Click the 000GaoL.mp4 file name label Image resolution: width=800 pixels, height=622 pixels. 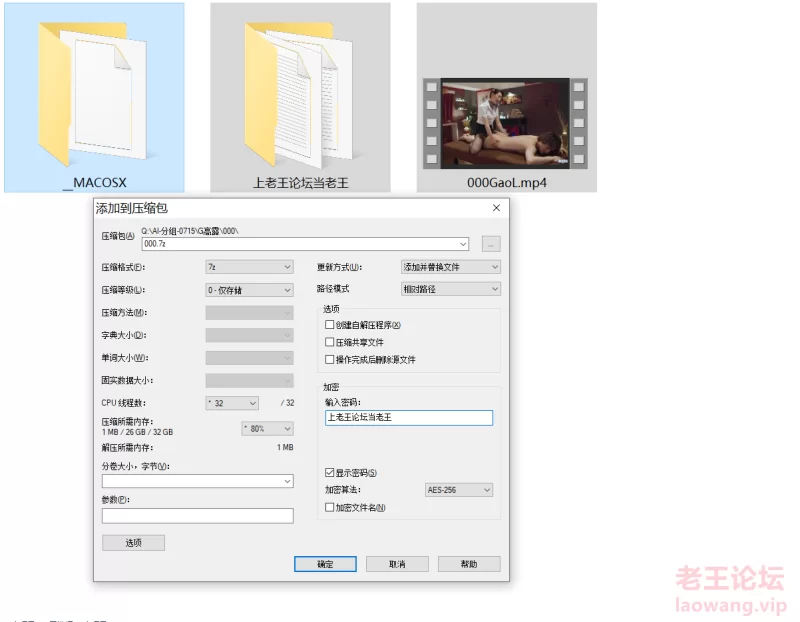(507, 183)
